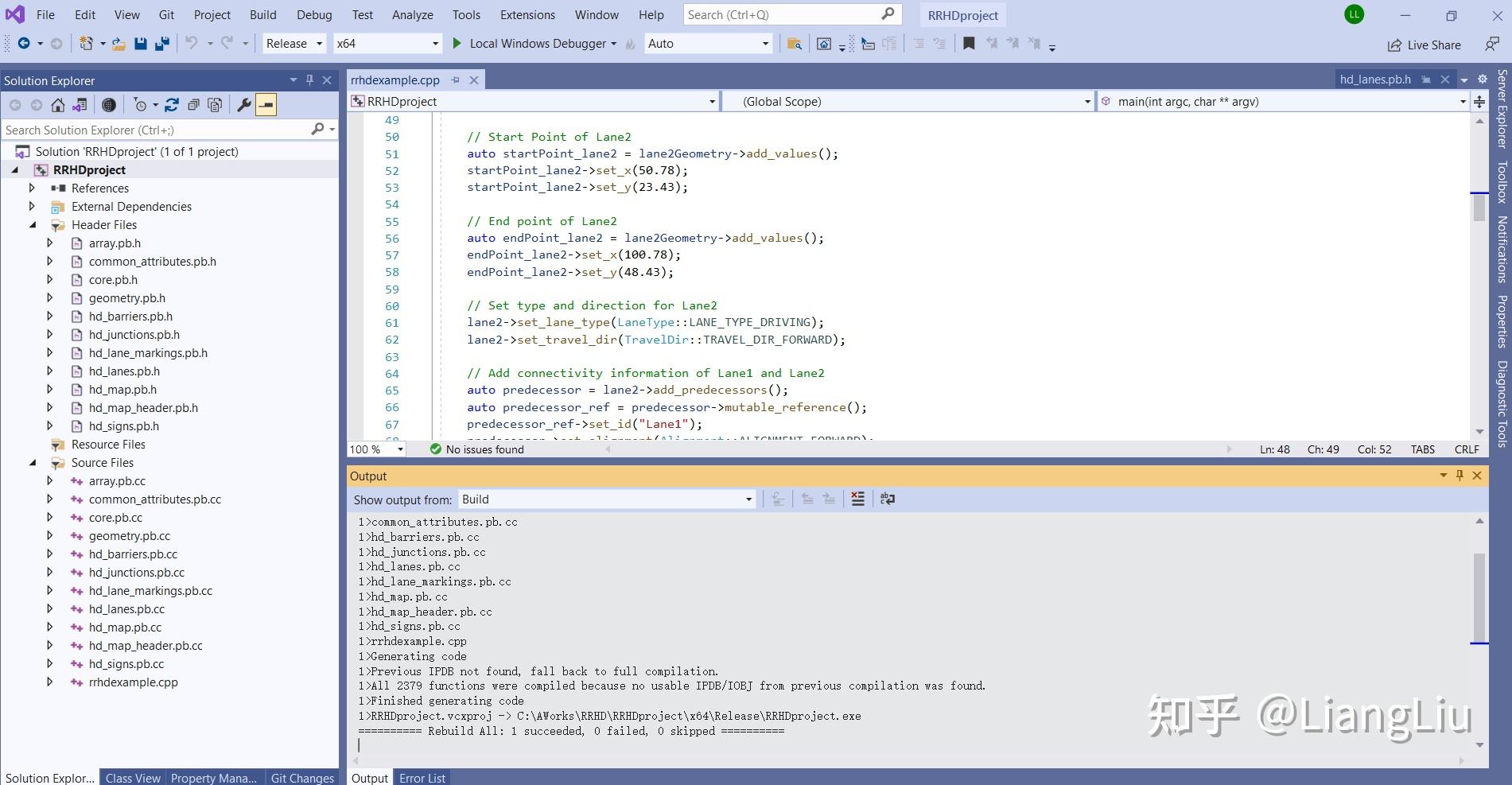1512x785 pixels.
Task: Open the Build menu
Action: [x=262, y=15]
